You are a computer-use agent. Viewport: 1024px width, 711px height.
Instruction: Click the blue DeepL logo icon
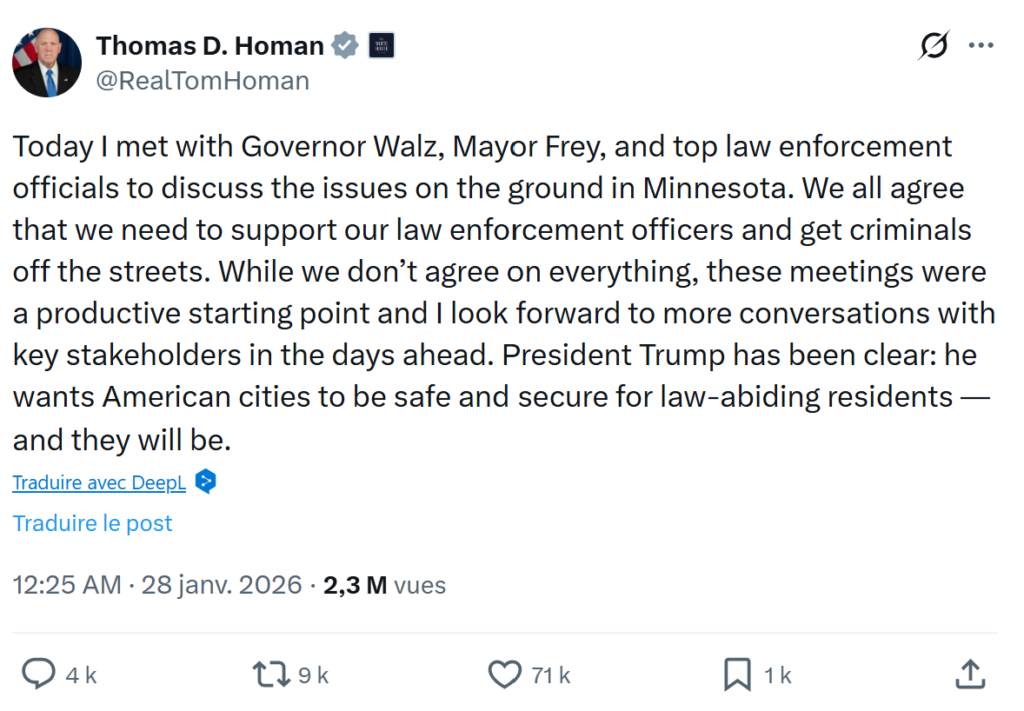[205, 482]
